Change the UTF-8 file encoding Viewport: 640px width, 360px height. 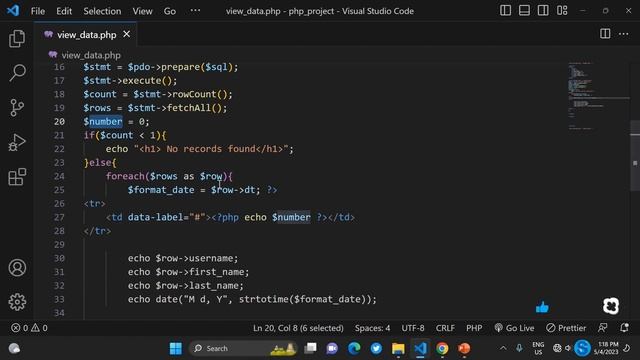click(x=413, y=328)
